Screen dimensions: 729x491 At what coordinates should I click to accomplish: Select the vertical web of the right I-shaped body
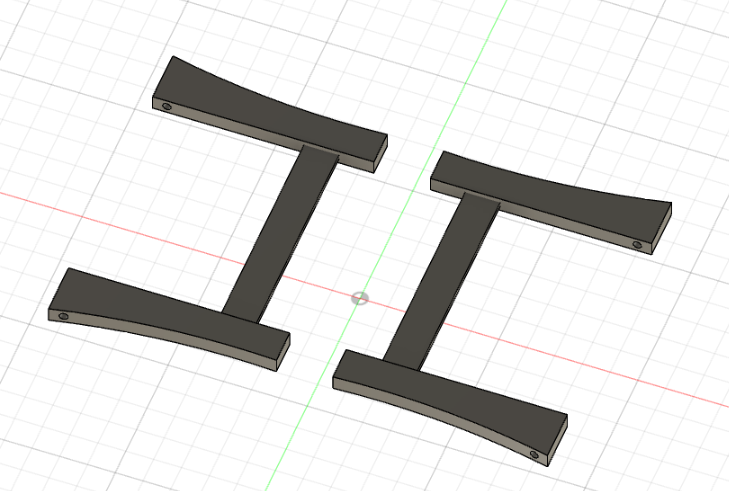[441, 282]
